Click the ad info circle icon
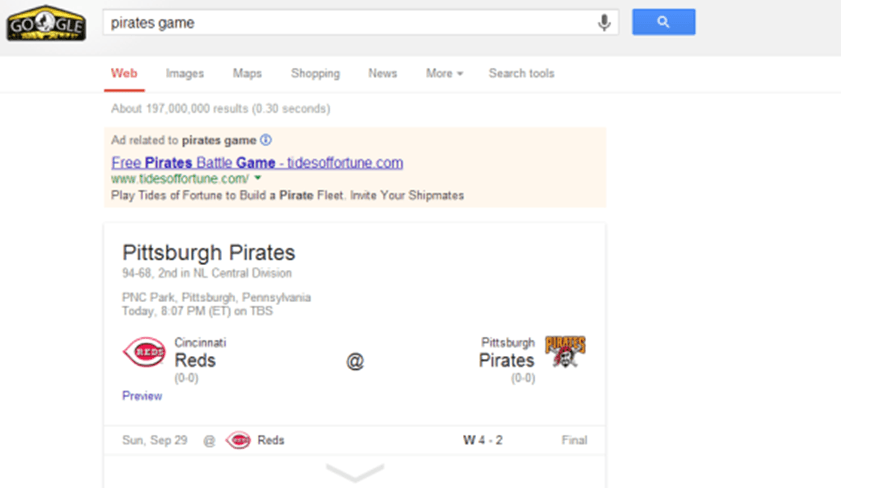877x492 pixels. (x=266, y=140)
